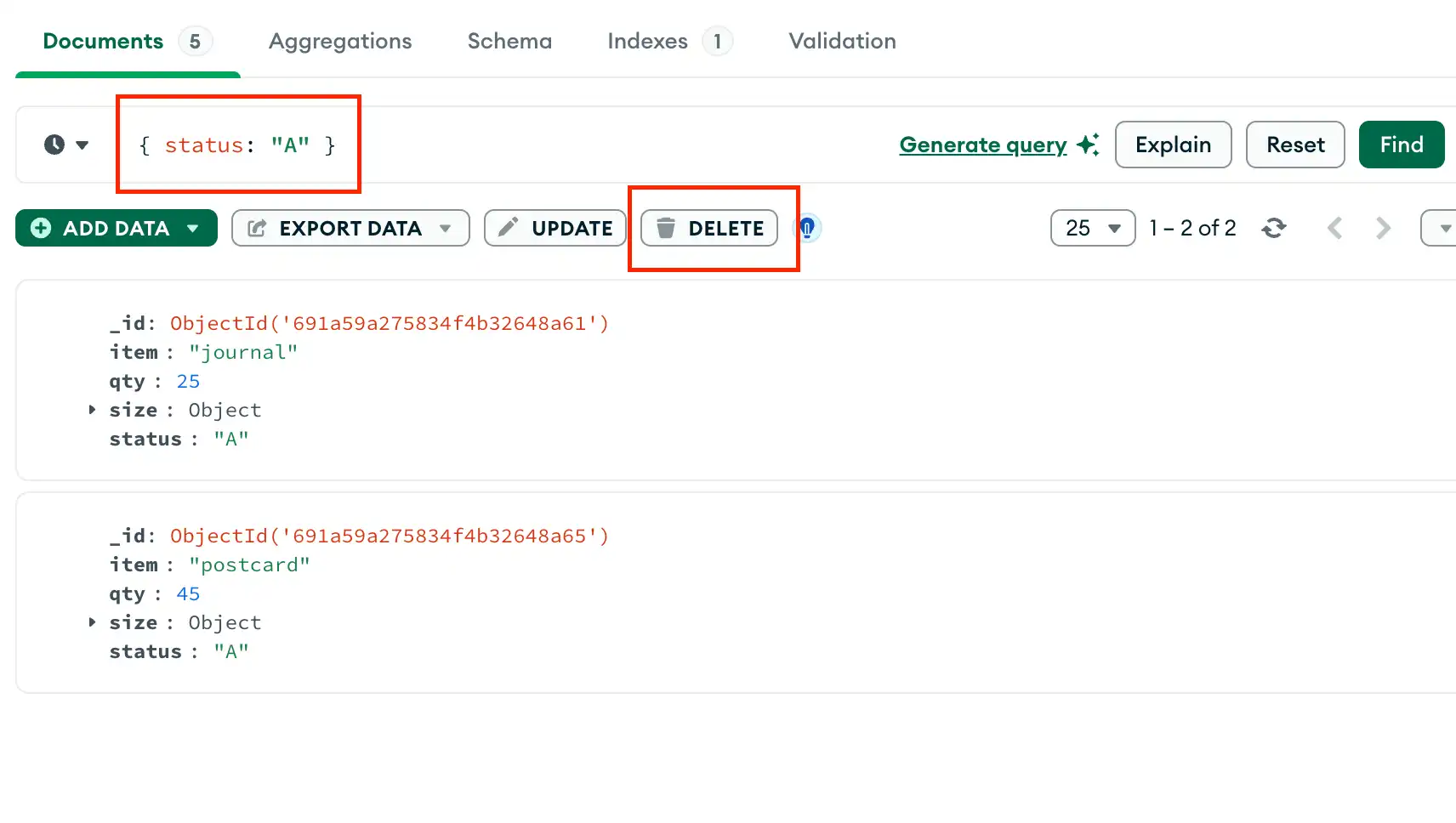View the Schema tab
Viewport: 1456px width, 823px height.
509,41
